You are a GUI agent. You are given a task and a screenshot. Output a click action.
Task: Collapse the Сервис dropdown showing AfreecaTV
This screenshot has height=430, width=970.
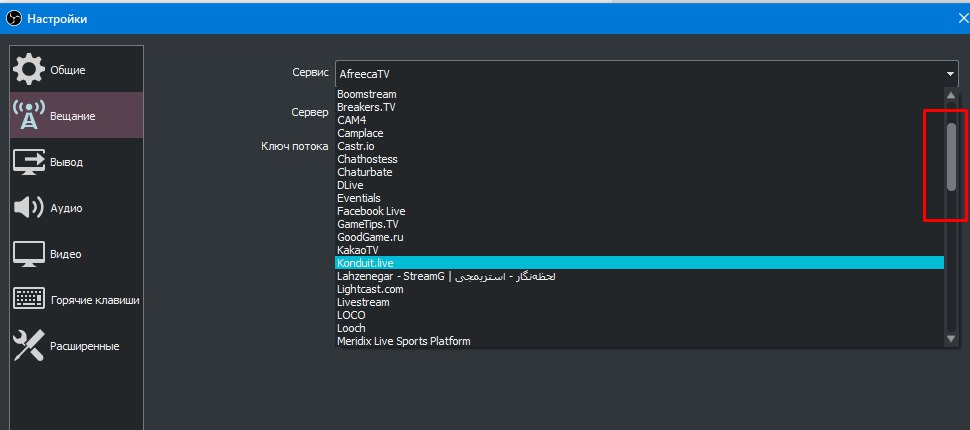coord(646,74)
